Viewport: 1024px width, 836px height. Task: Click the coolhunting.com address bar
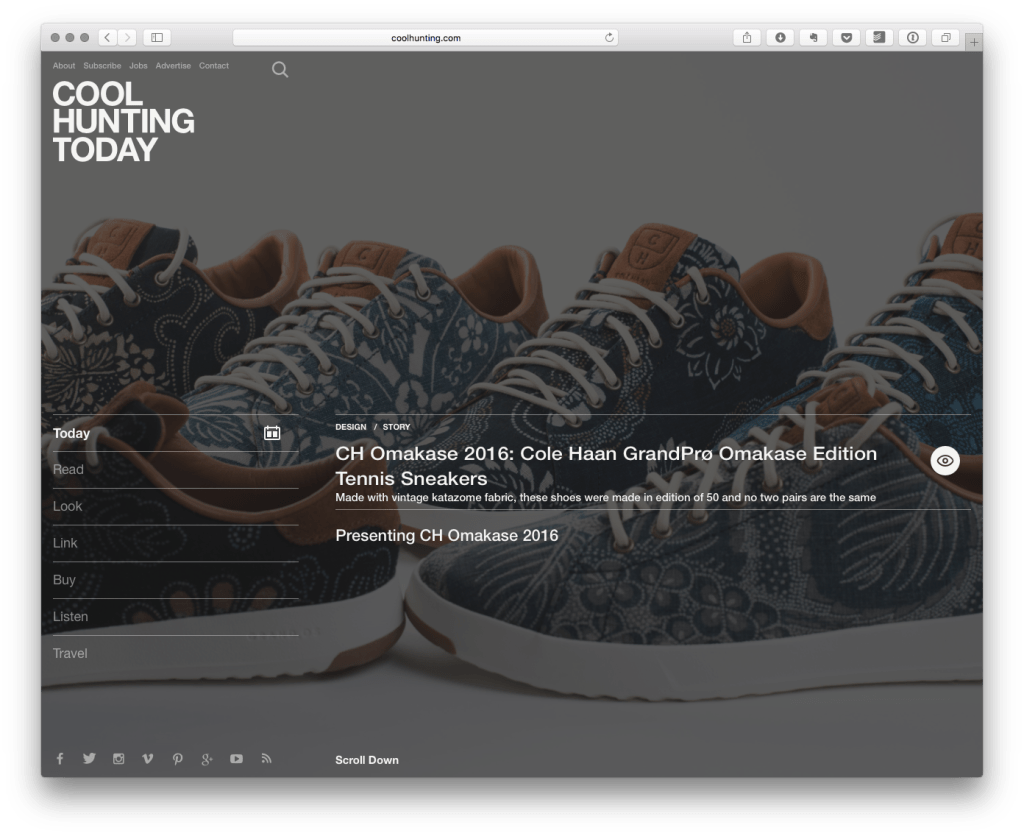pos(425,38)
